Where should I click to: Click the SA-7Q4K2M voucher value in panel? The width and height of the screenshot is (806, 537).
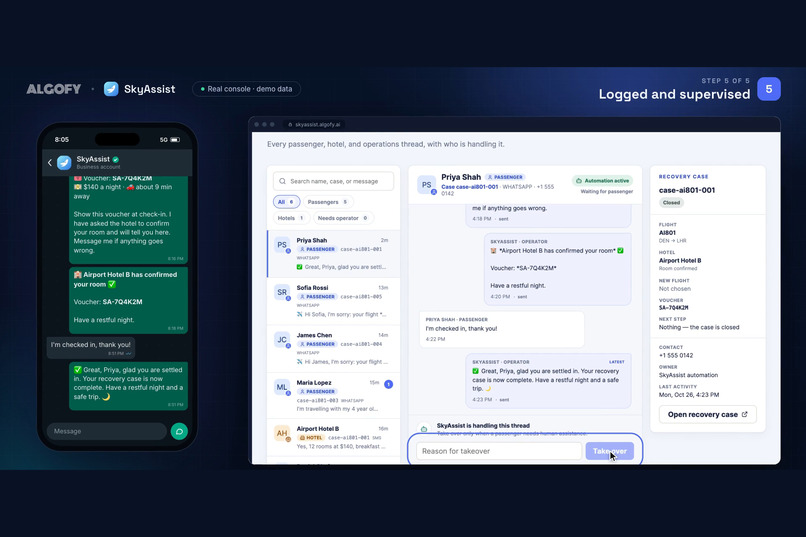point(673,308)
